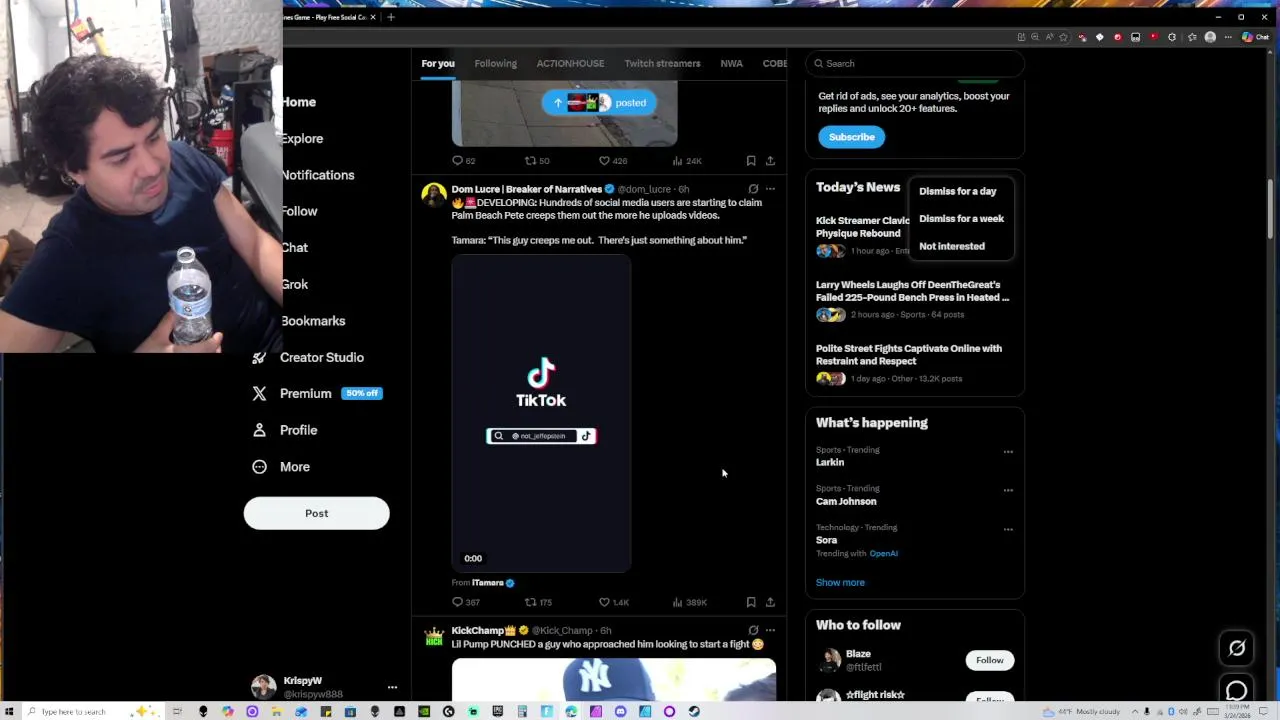Open the Grok floating button
The width and height of the screenshot is (1280, 720).
[x=1237, y=648]
